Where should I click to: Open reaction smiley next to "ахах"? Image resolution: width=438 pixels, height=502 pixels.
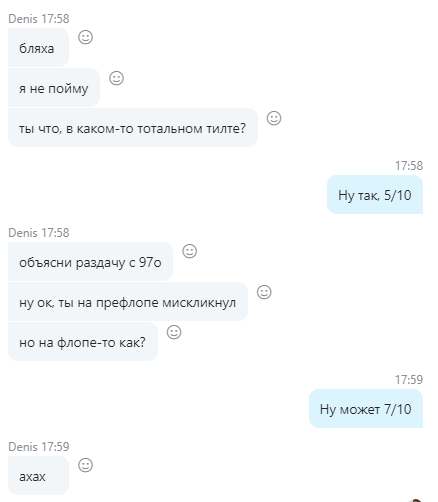(x=85, y=465)
